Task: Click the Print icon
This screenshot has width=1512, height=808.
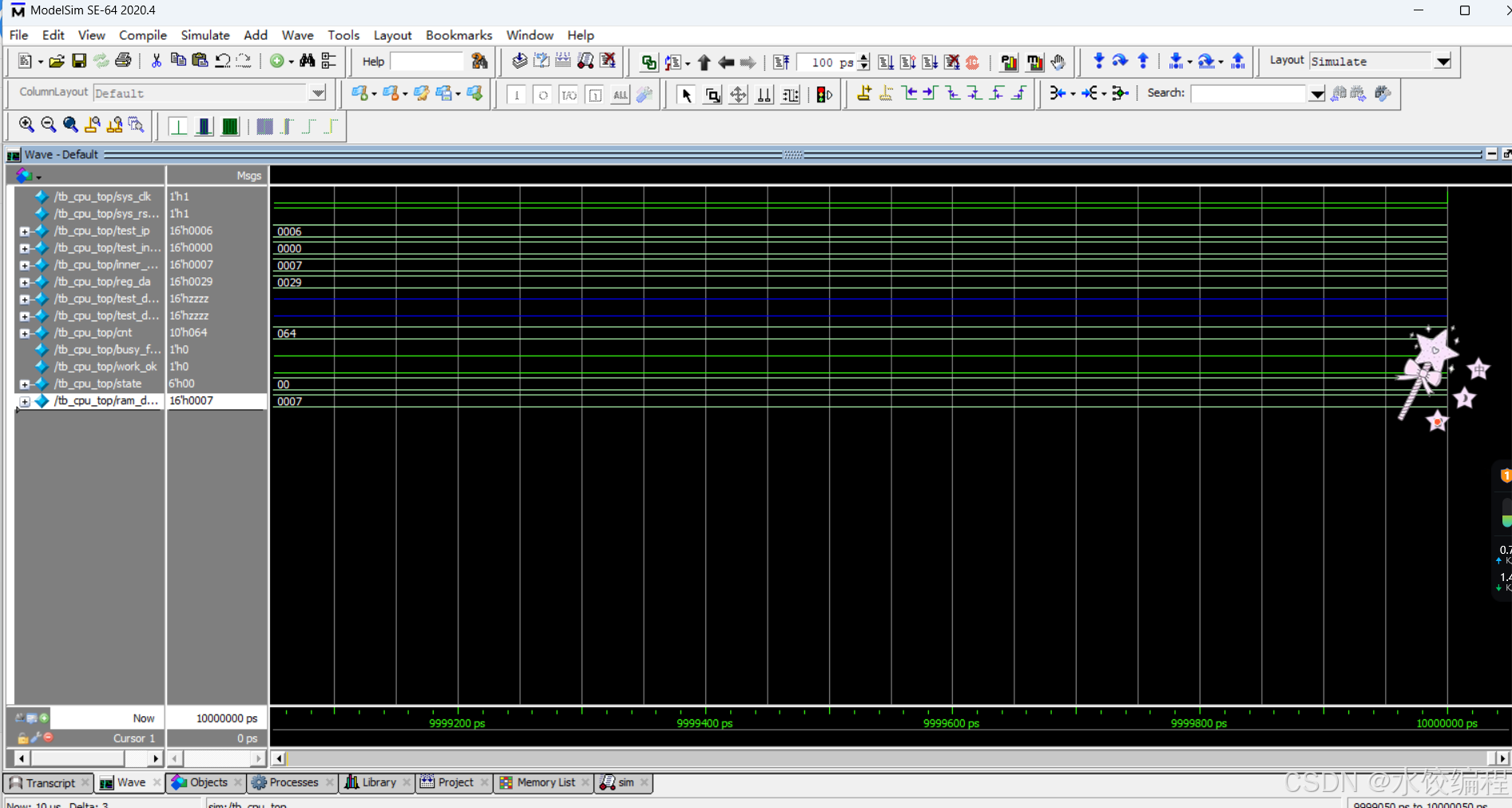Action: click(x=123, y=62)
